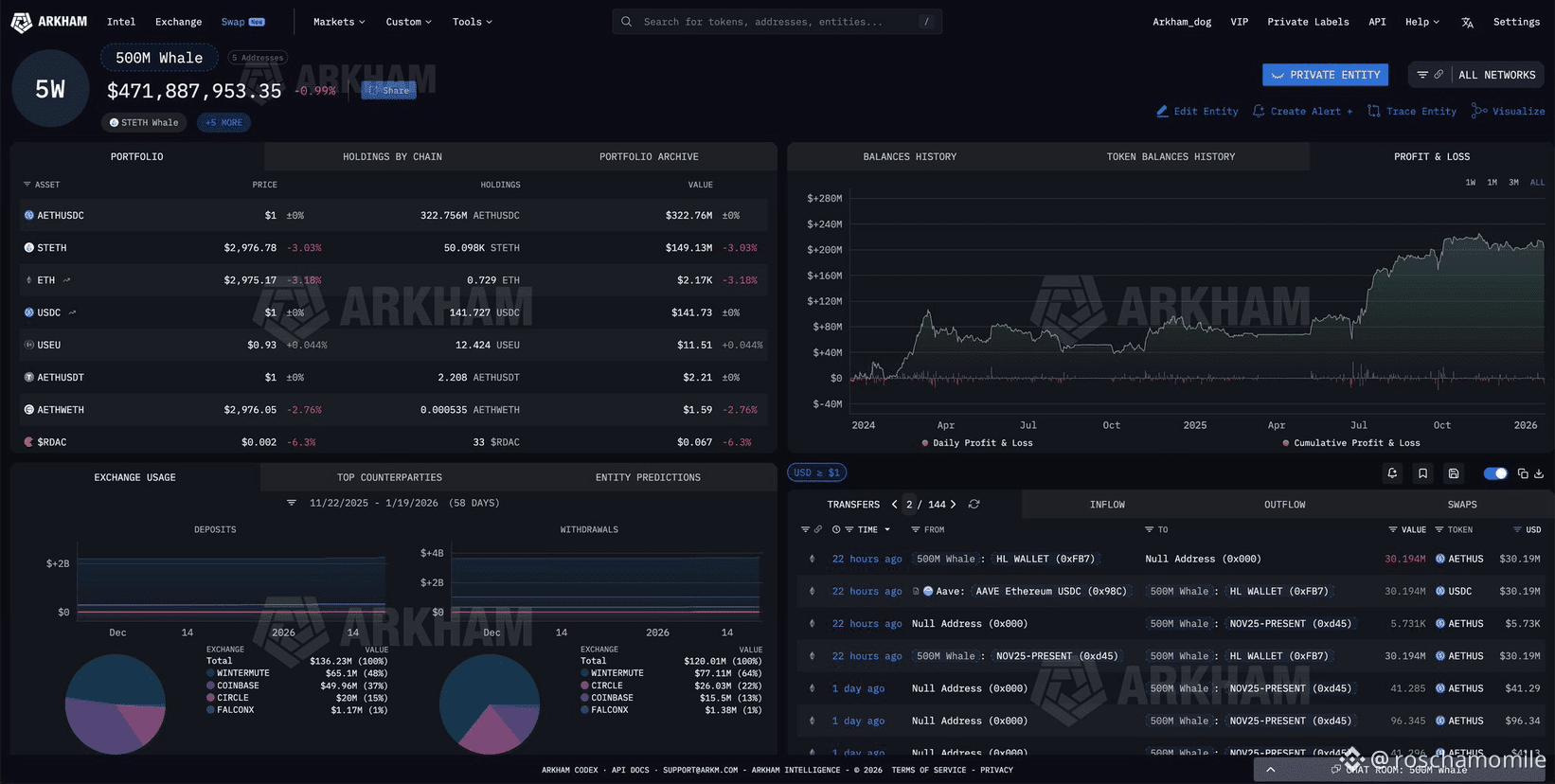Switch to Portfolio Archive tab

(x=649, y=157)
